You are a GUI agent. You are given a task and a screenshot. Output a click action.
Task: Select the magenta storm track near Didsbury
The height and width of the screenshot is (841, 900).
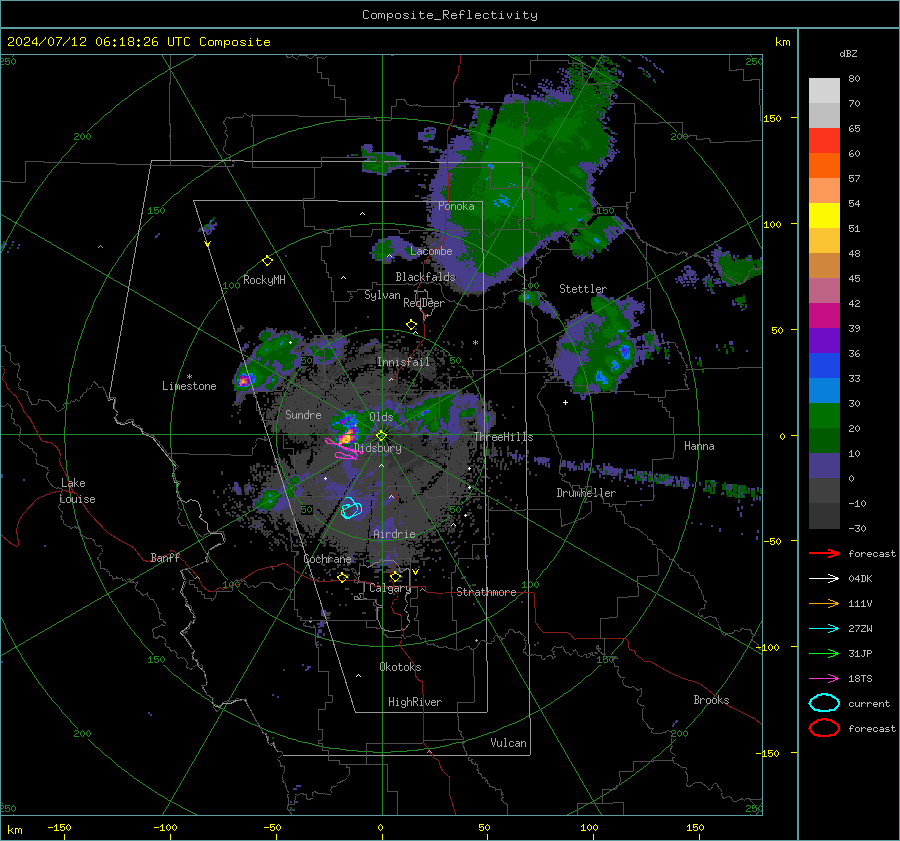(x=342, y=448)
